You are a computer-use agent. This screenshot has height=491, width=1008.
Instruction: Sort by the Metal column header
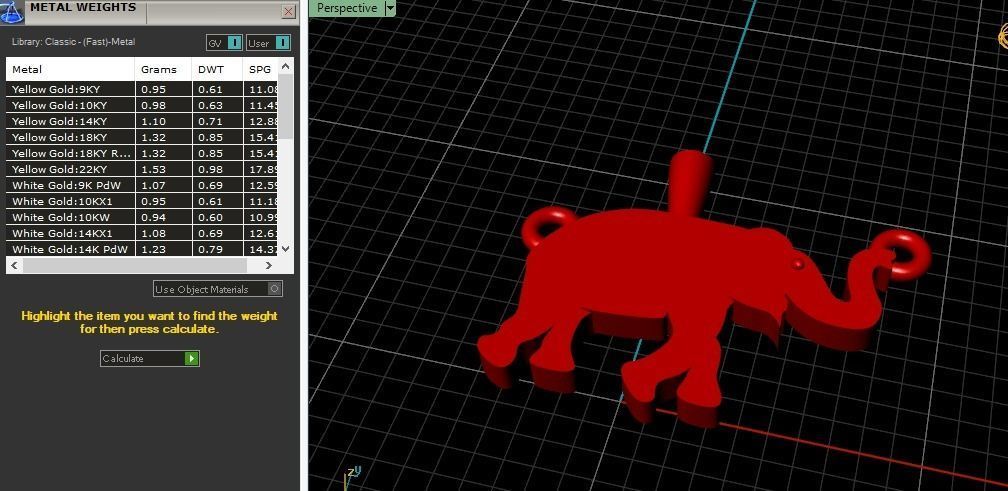pyautogui.click(x=71, y=69)
